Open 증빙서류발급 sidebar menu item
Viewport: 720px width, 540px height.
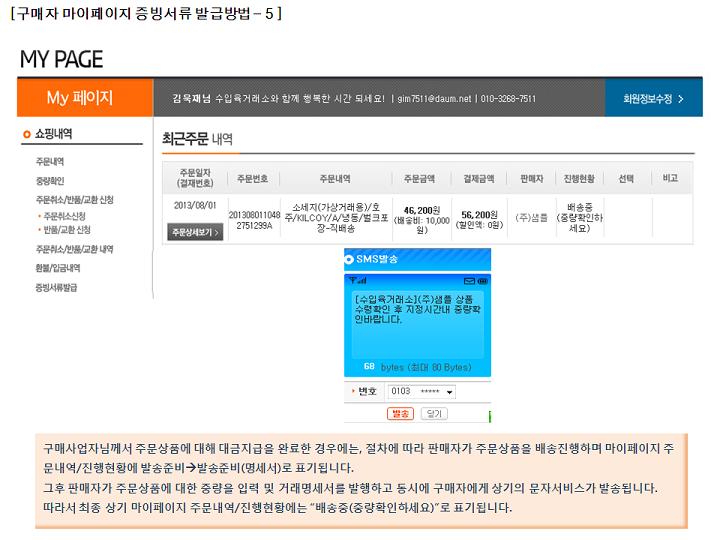click(x=56, y=287)
